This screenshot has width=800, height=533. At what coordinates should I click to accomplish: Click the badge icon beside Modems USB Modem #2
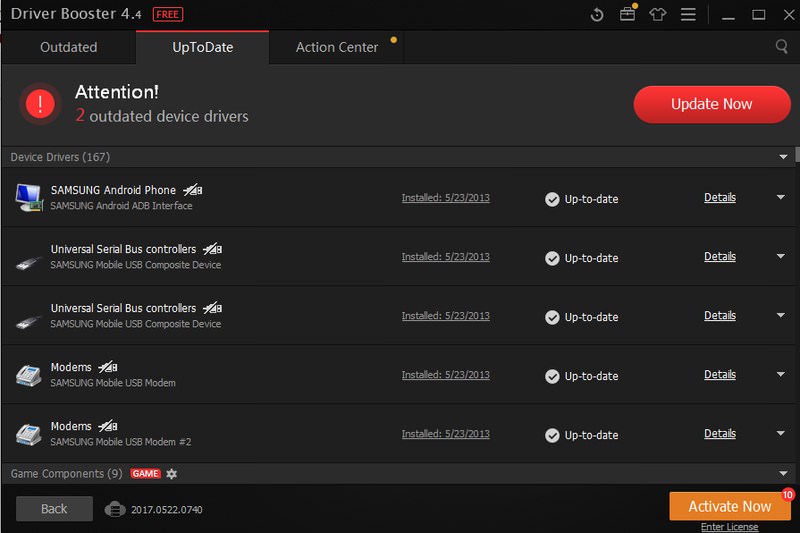tap(108, 426)
